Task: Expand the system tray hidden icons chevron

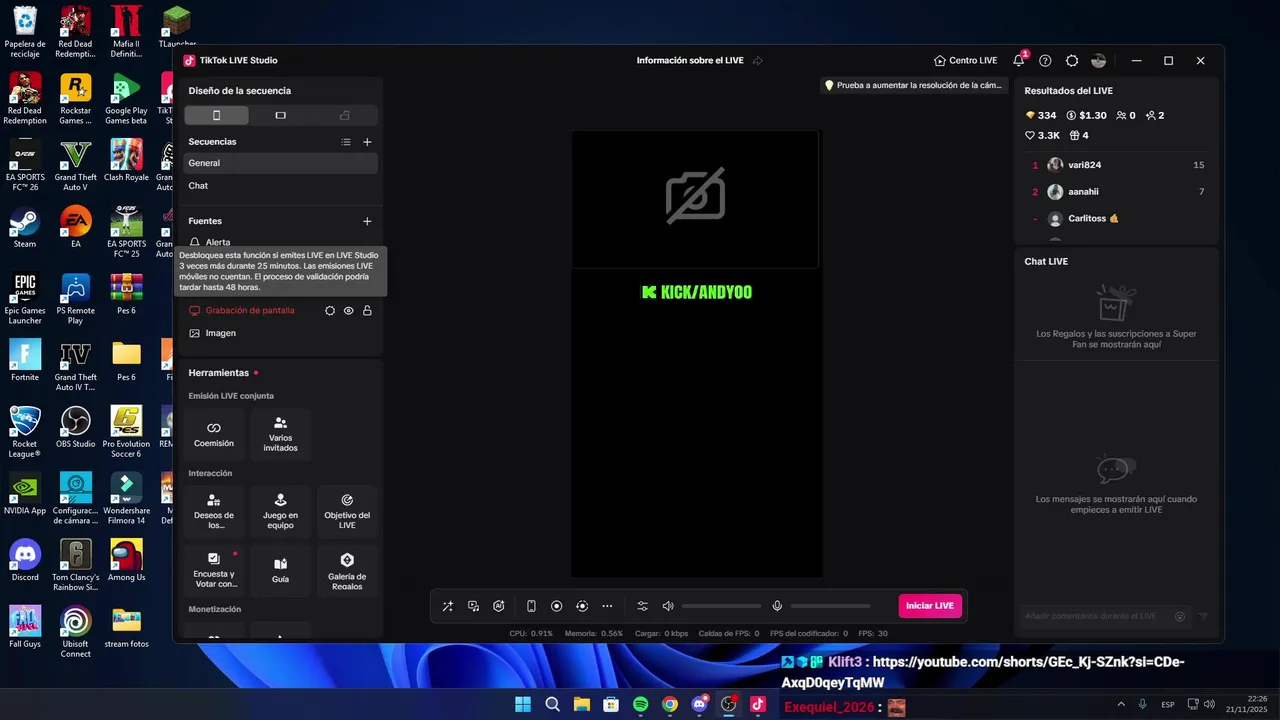Action: pos(1121,705)
